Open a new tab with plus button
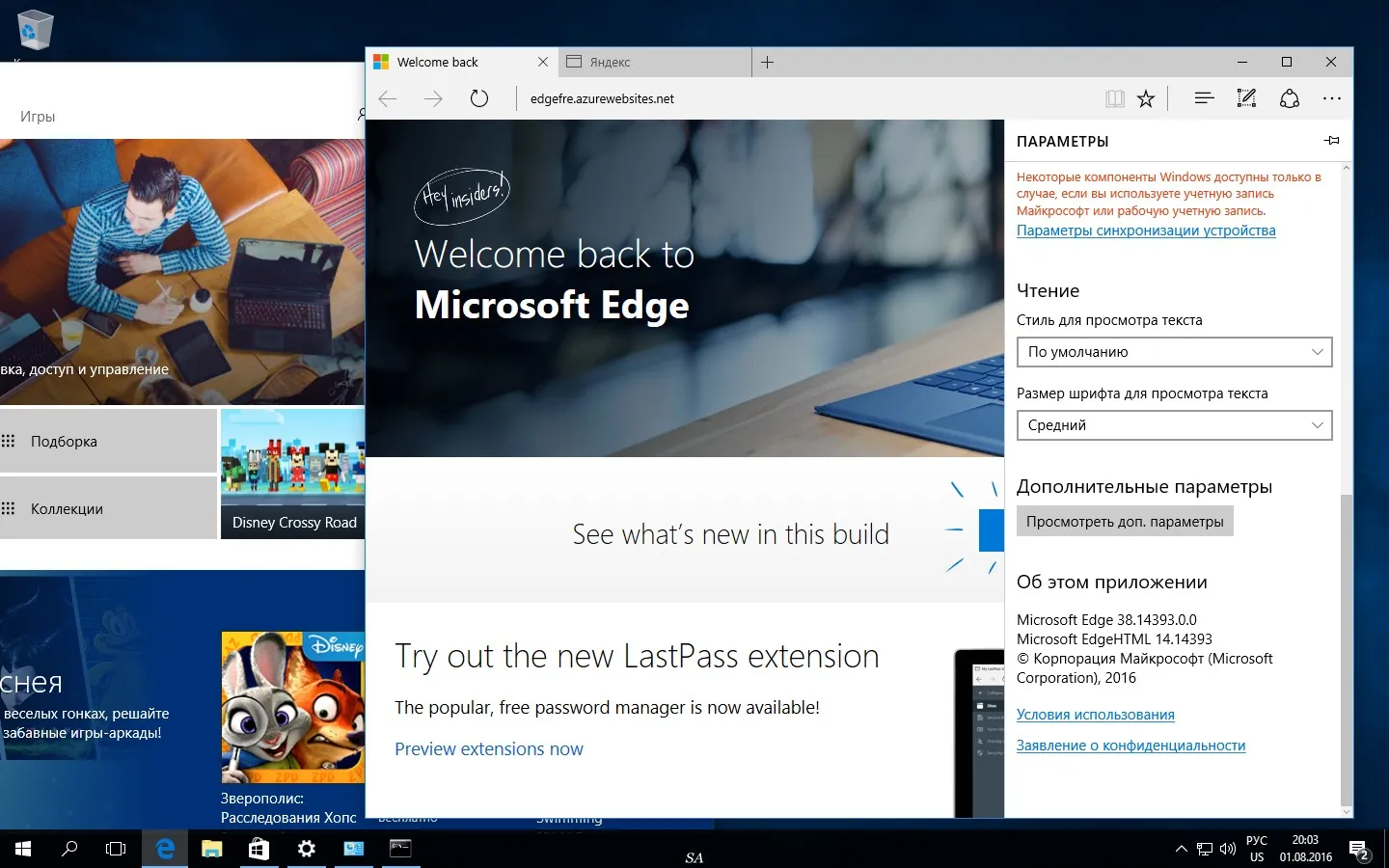 point(767,62)
